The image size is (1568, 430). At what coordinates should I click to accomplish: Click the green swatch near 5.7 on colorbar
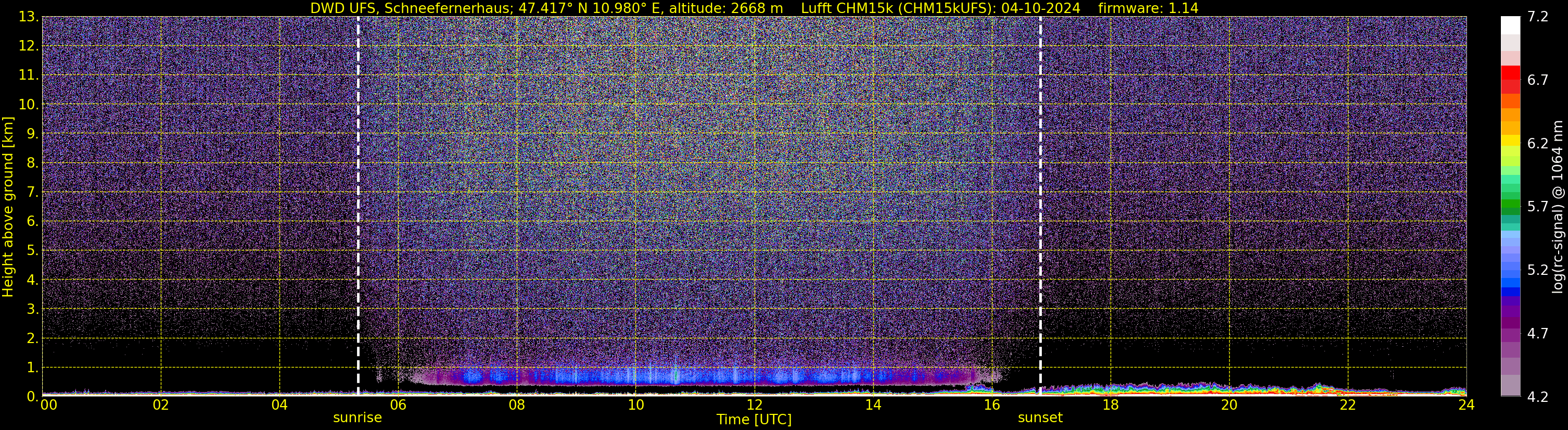1510,205
